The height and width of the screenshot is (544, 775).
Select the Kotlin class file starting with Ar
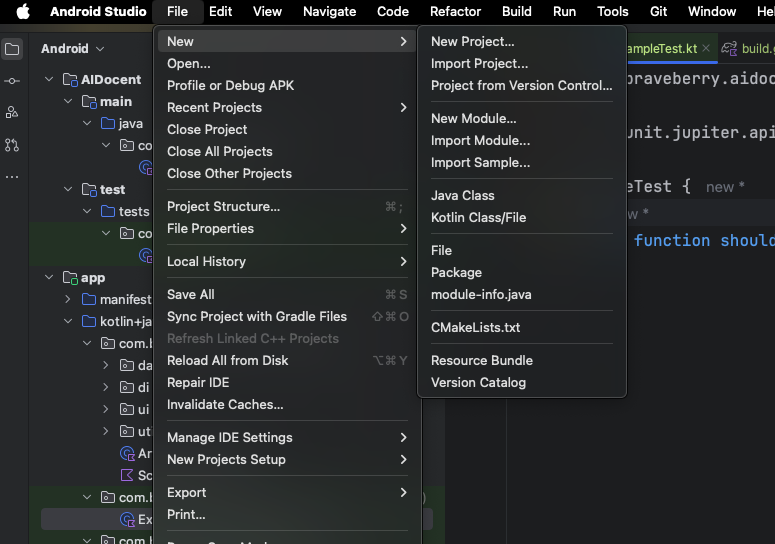[128, 453]
